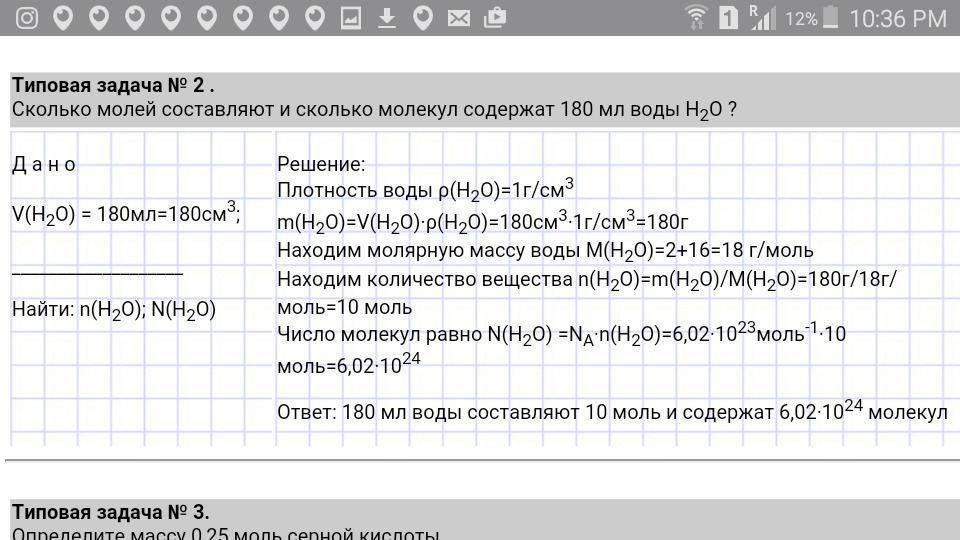Tap the clipboard notification icon beside the envelope
Image resolution: width=960 pixels, height=540 pixels.
495,18
